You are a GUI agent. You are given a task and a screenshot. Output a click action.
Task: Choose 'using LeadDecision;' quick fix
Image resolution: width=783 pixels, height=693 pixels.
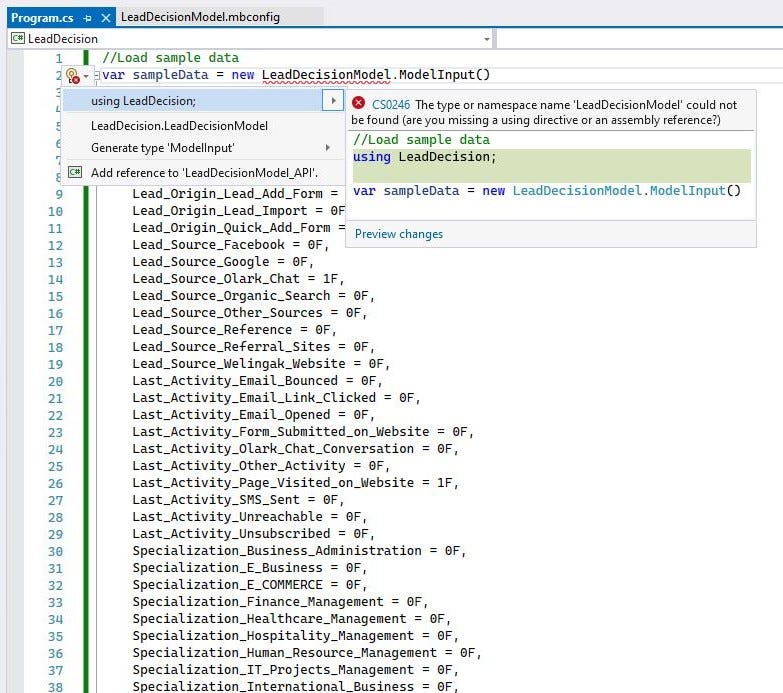[144, 101]
